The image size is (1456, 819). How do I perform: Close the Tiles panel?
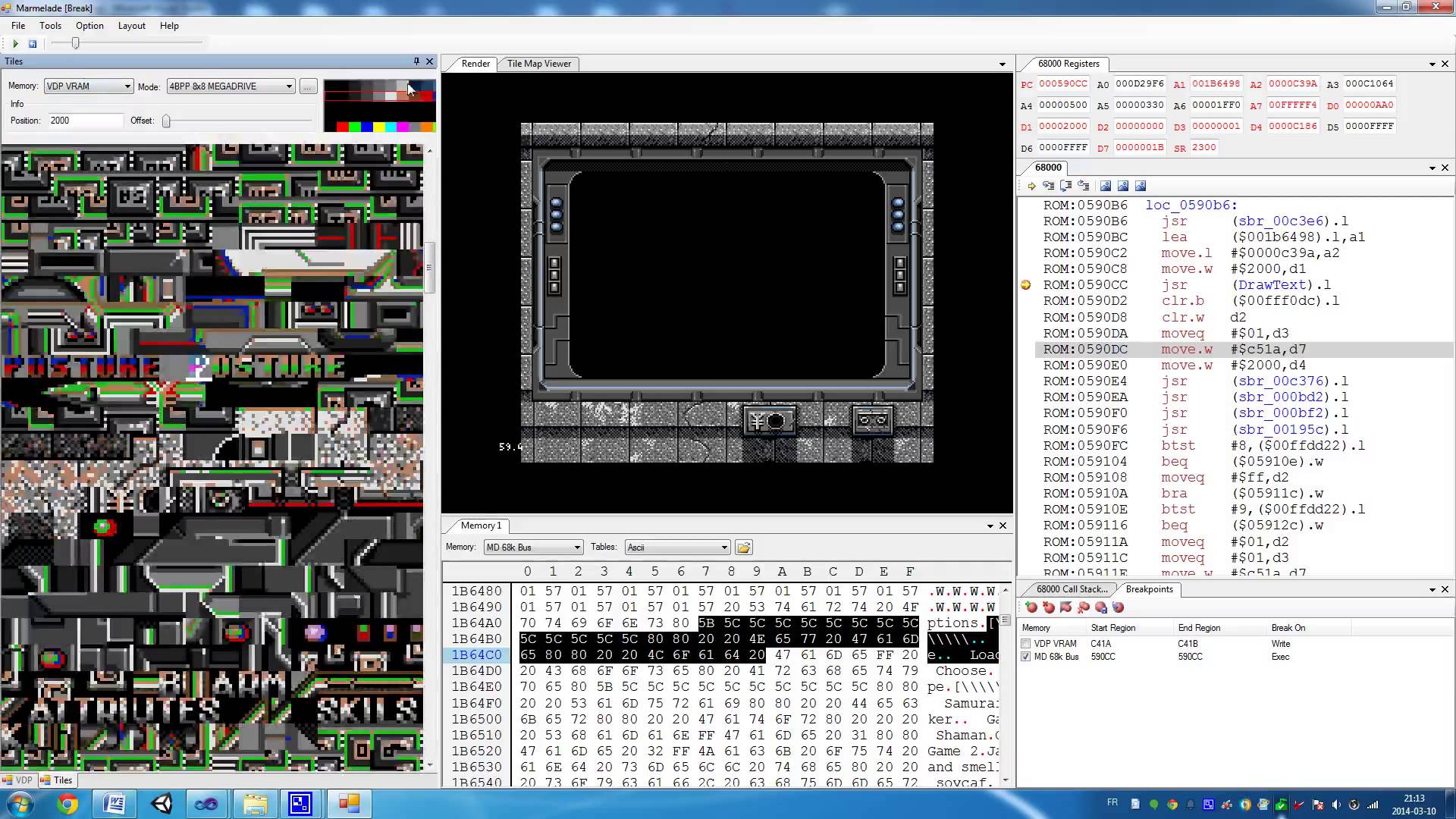tap(430, 61)
